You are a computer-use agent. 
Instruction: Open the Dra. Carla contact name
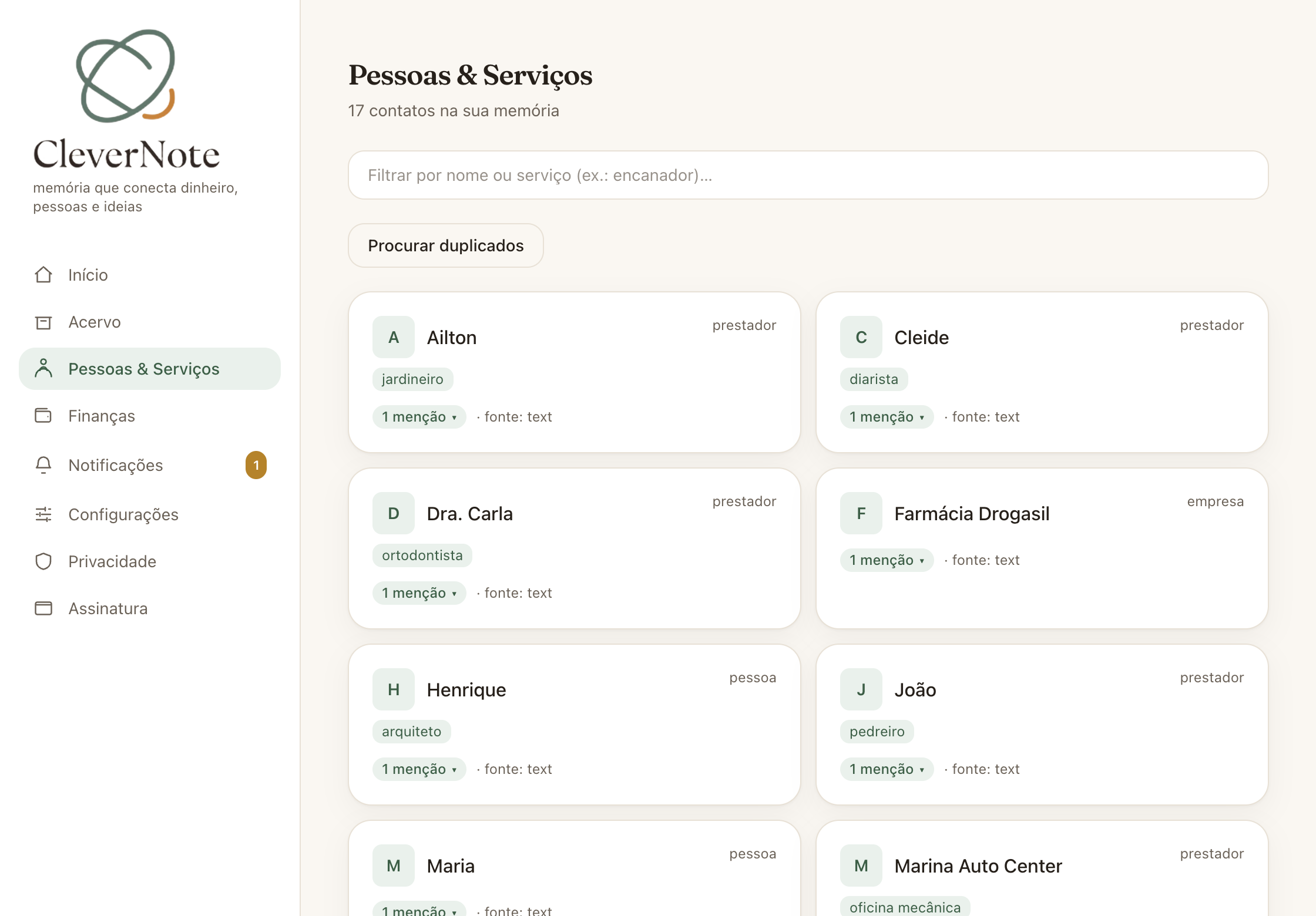(x=470, y=514)
